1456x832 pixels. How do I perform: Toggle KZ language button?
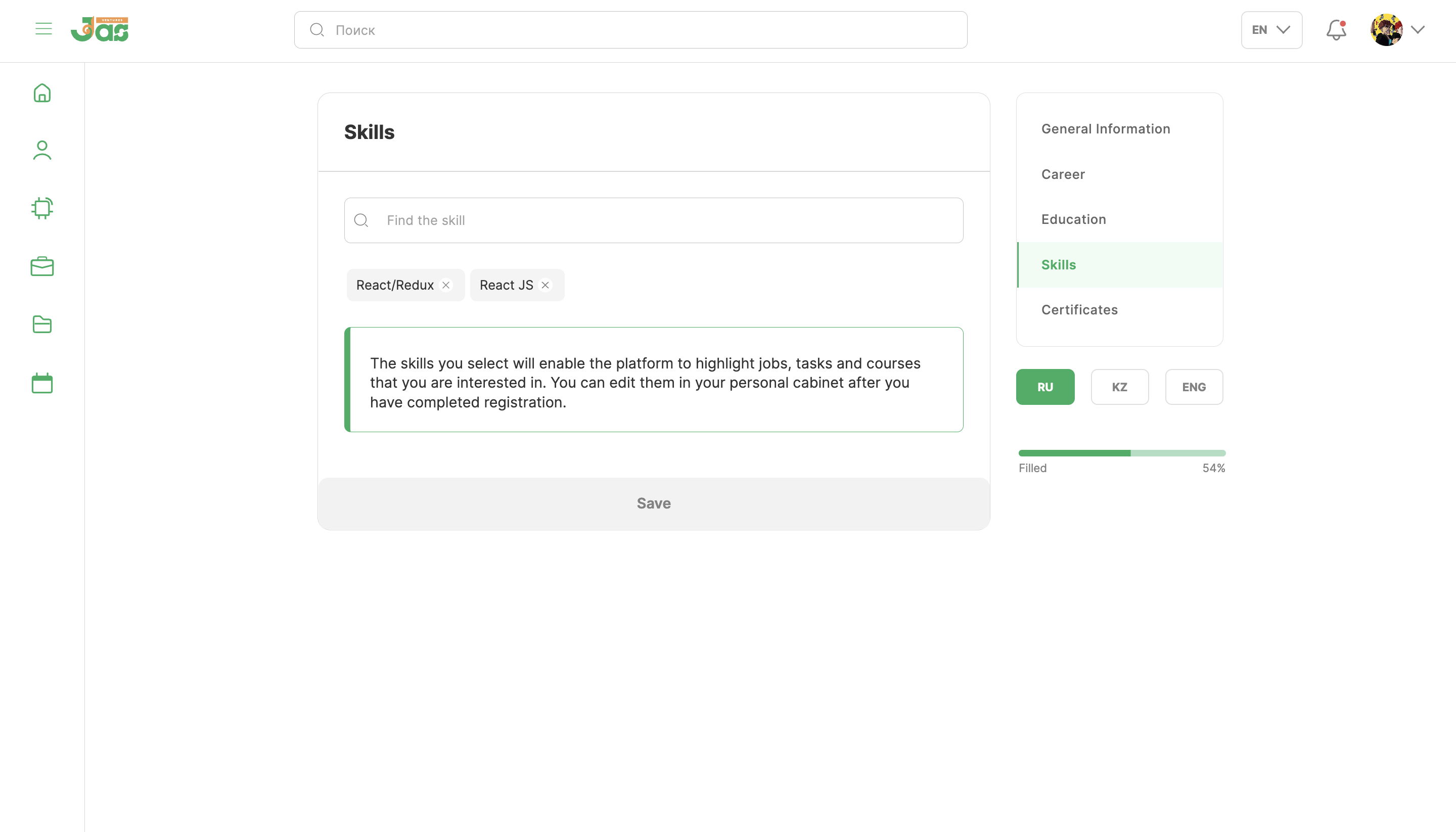coord(1119,386)
